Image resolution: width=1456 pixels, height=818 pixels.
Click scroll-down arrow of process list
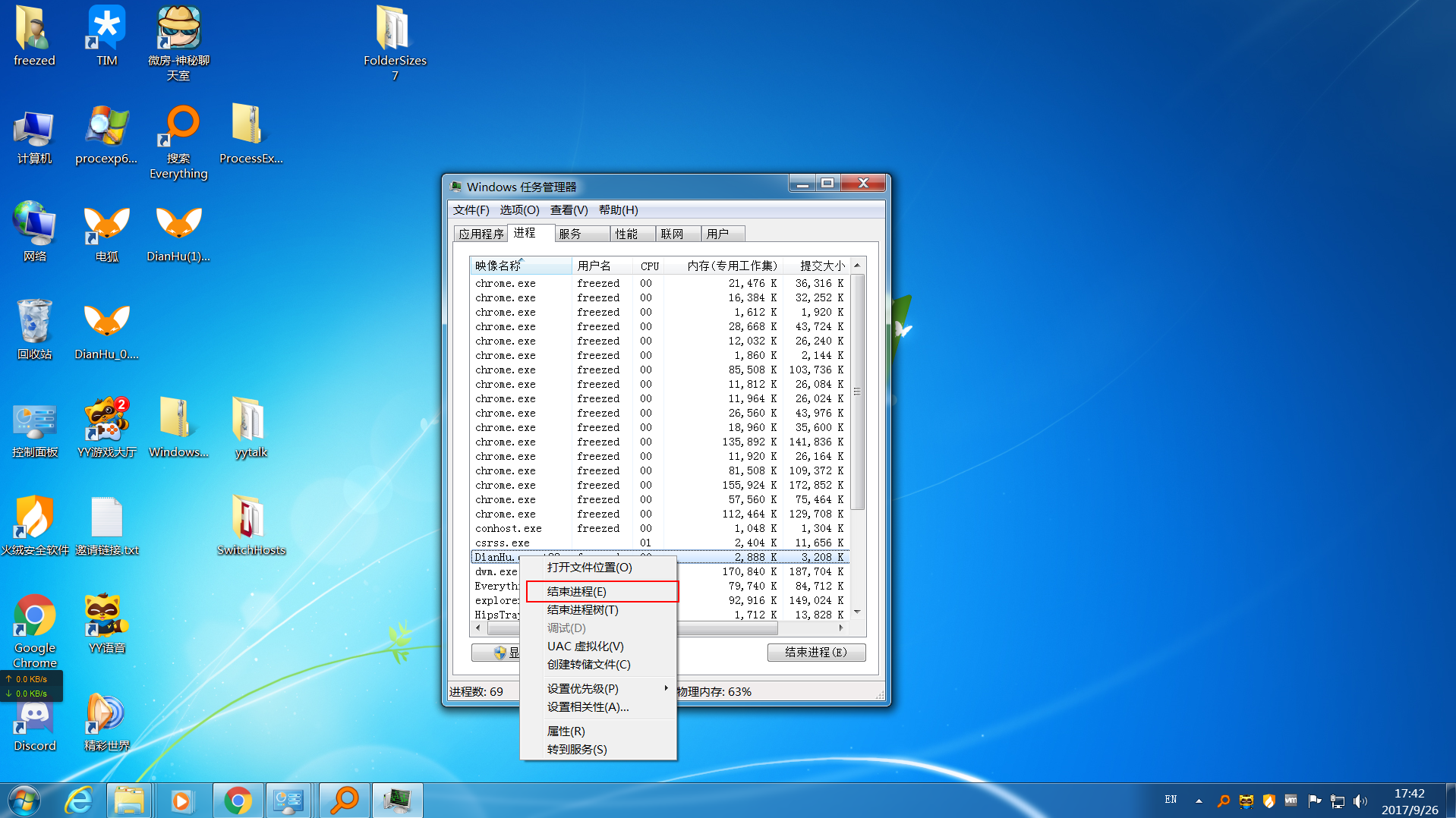[857, 612]
